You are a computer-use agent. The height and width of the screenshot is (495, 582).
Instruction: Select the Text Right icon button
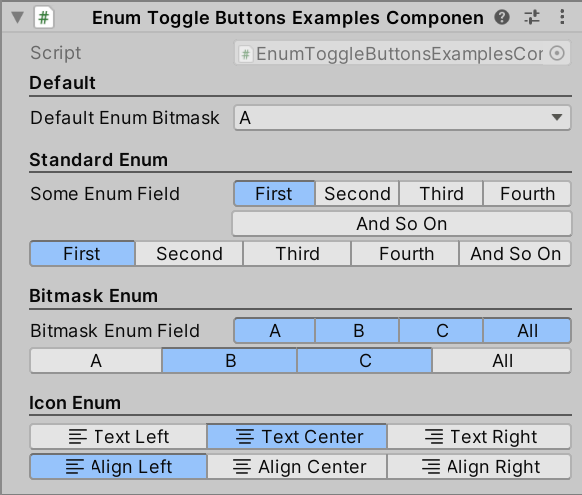(x=479, y=436)
